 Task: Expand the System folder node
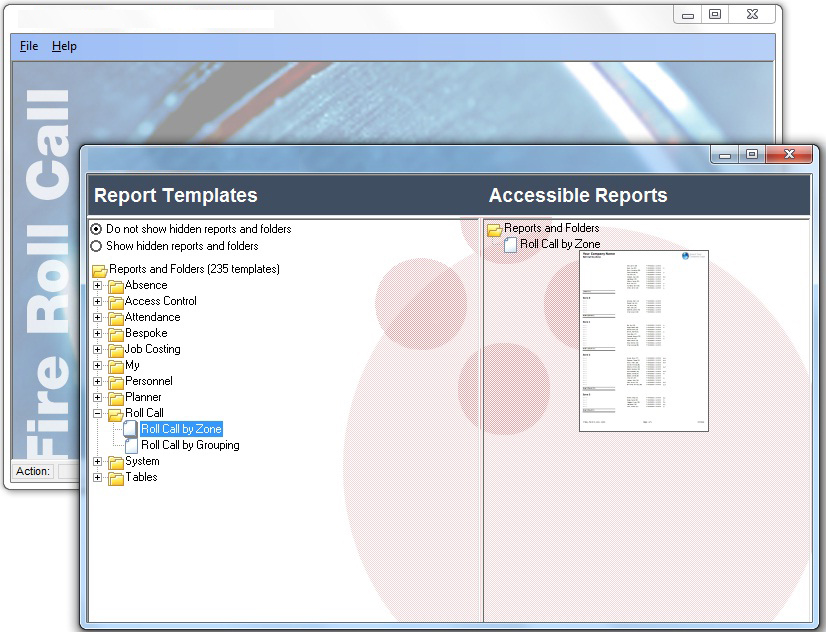98,462
